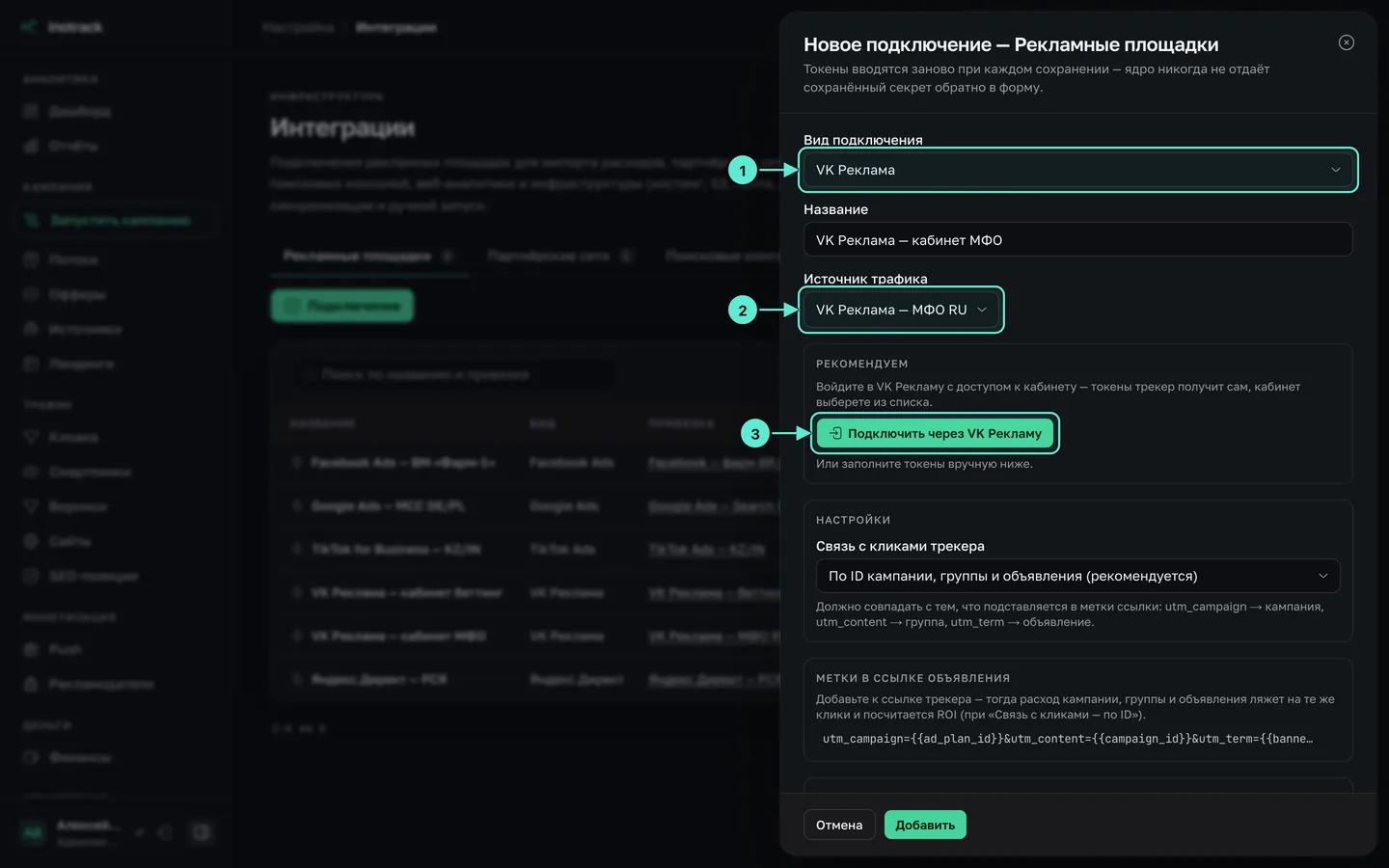
Task: Cancel with the Отмена button
Action: click(839, 825)
